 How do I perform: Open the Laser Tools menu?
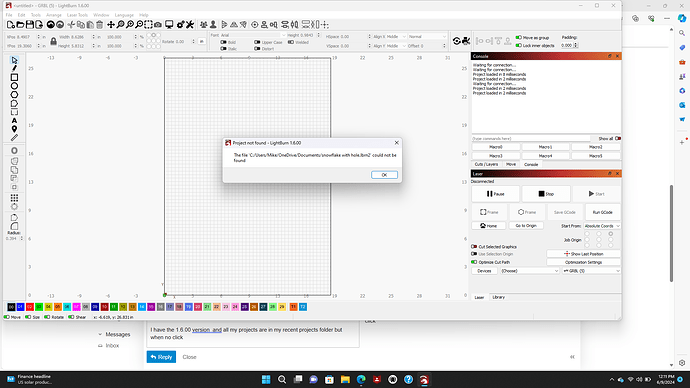point(77,15)
